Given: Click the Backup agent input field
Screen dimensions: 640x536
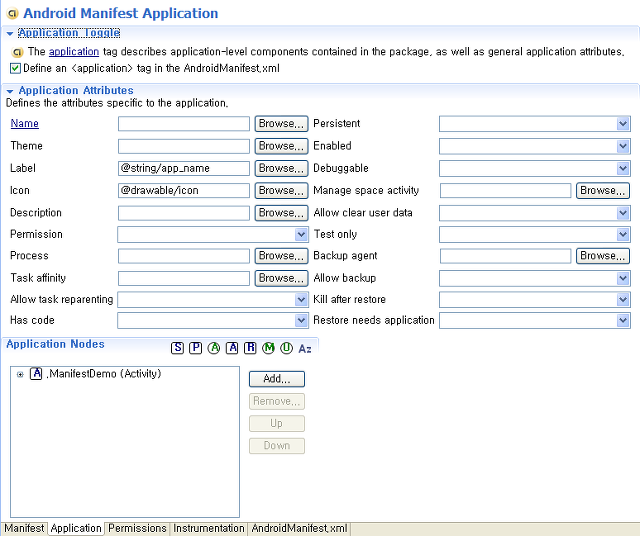Looking at the screenshot, I should click(x=505, y=256).
